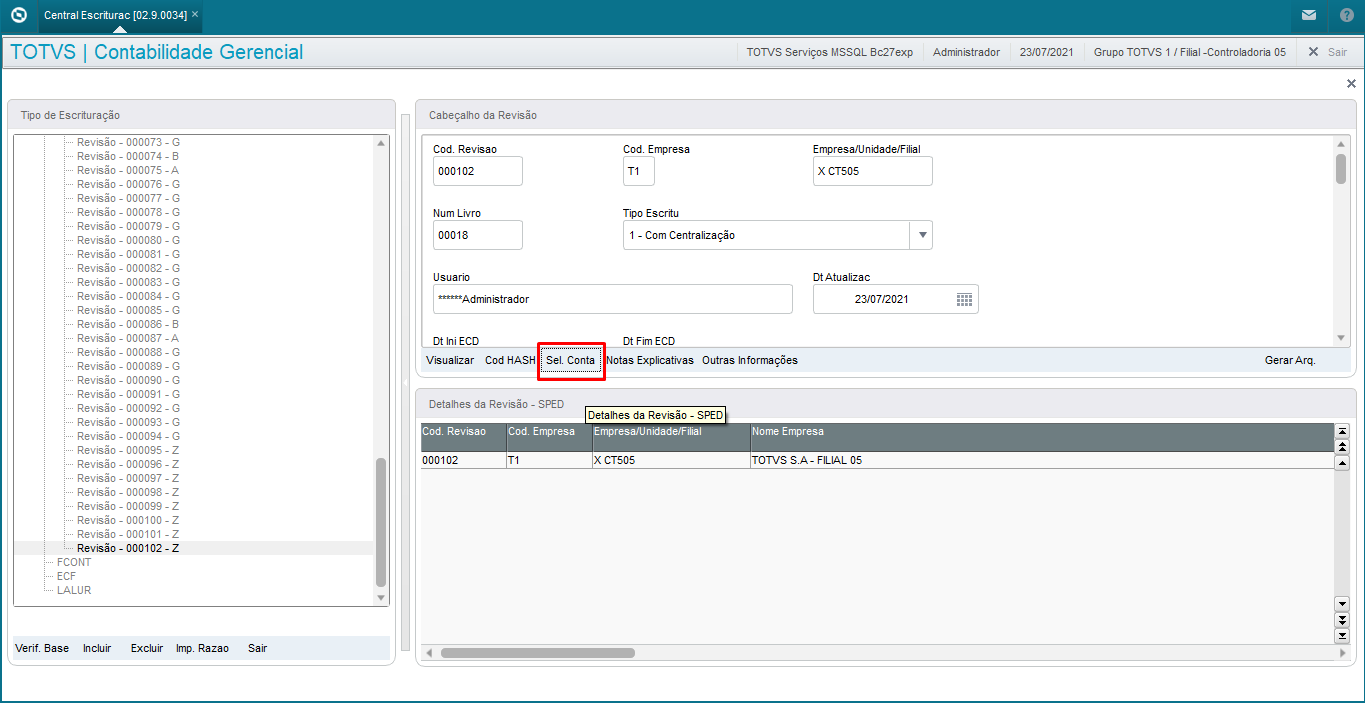Select tree item Revisão - 000101 - Z
The height and width of the screenshot is (703, 1365).
[128, 534]
